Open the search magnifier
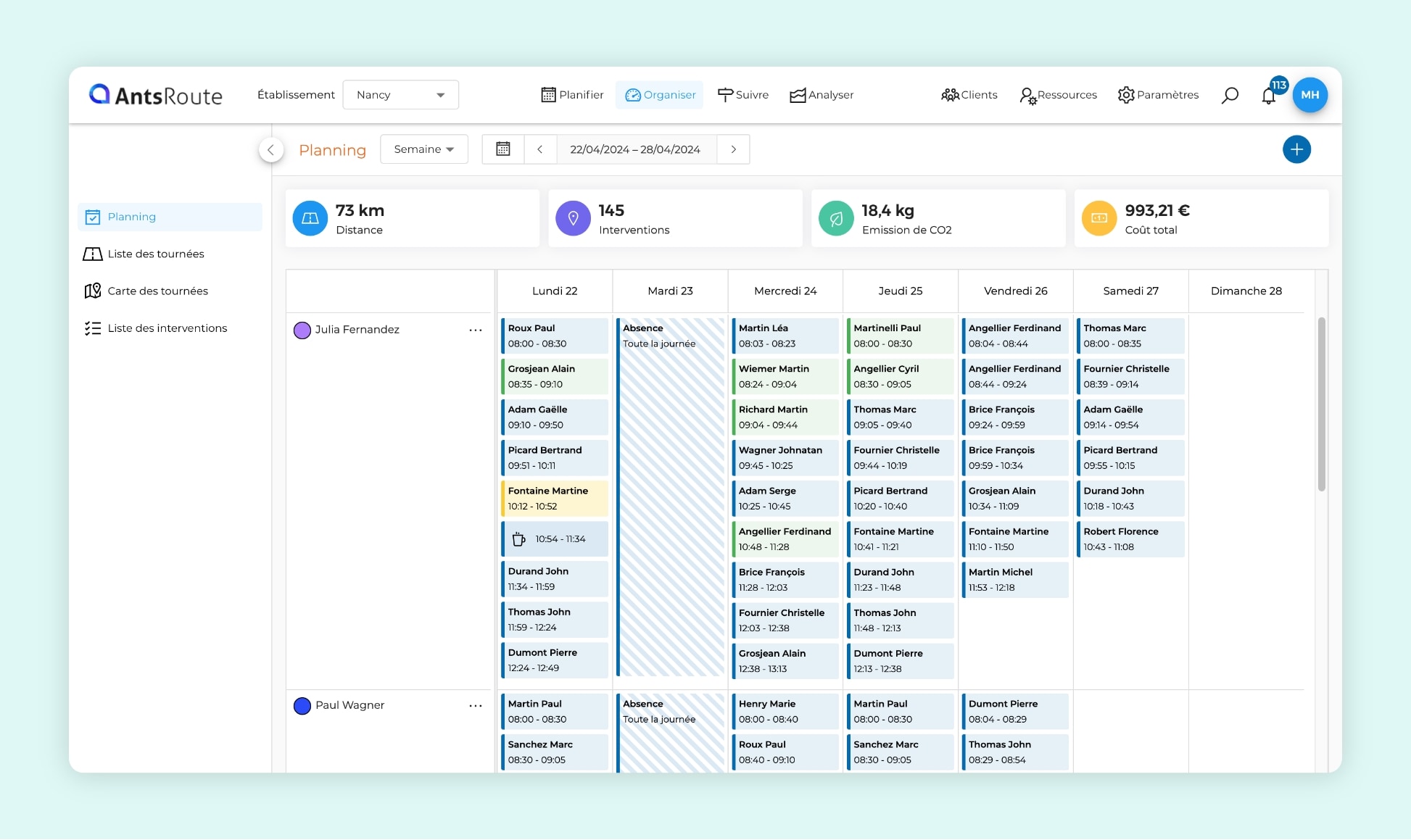The width and height of the screenshot is (1411, 840). 1230,95
